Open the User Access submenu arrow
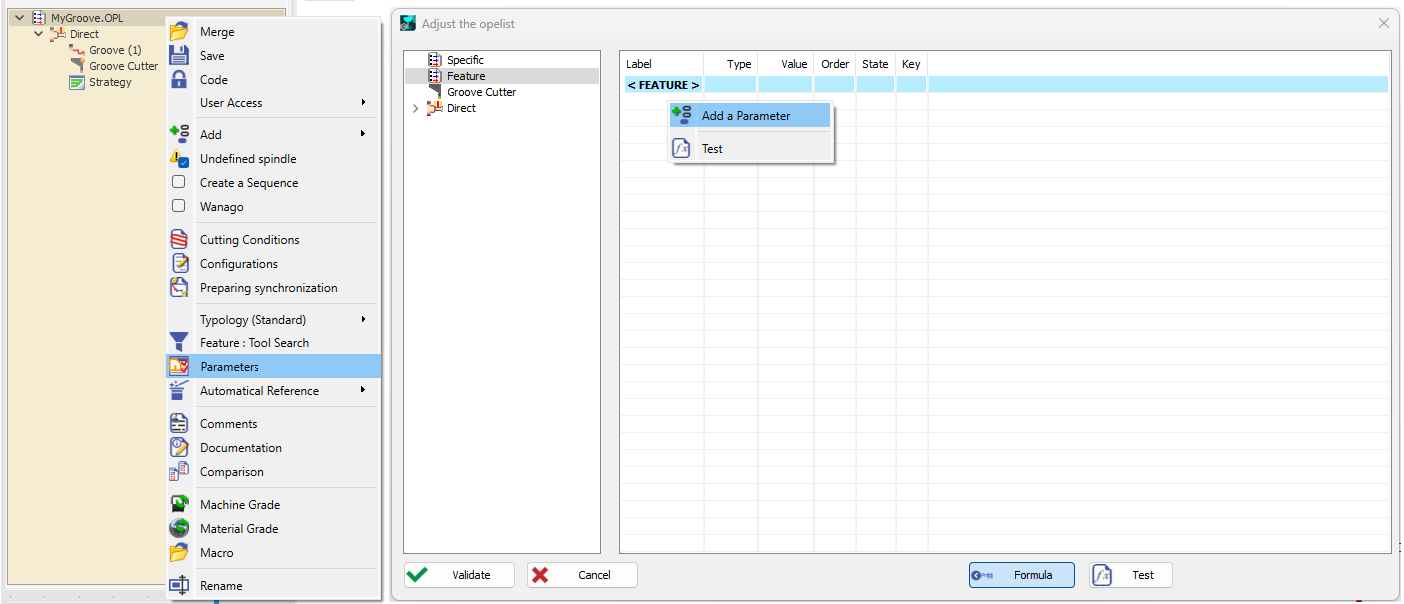The height and width of the screenshot is (604, 1404). [363, 103]
